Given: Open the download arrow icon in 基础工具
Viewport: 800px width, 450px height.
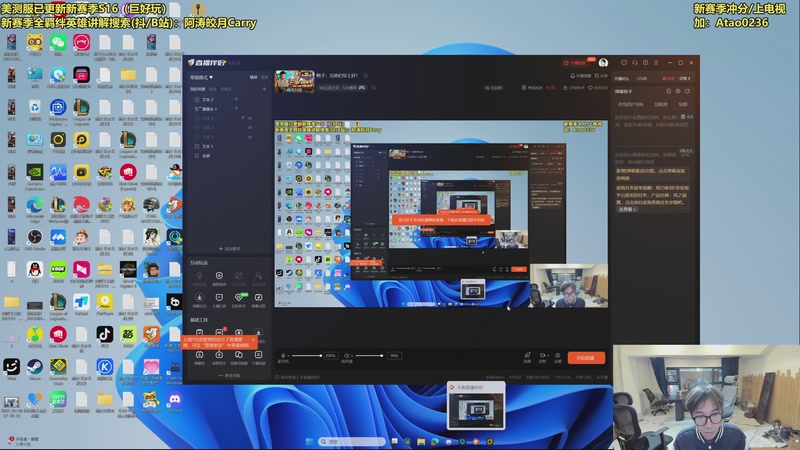Looking at the screenshot, I should pos(259,332).
